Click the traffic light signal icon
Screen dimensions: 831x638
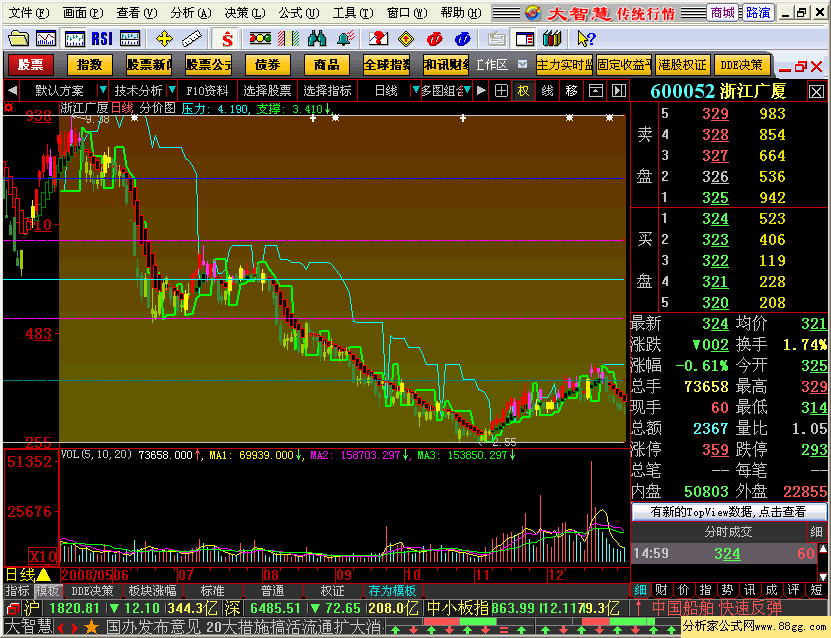pyautogui.click(x=260, y=39)
